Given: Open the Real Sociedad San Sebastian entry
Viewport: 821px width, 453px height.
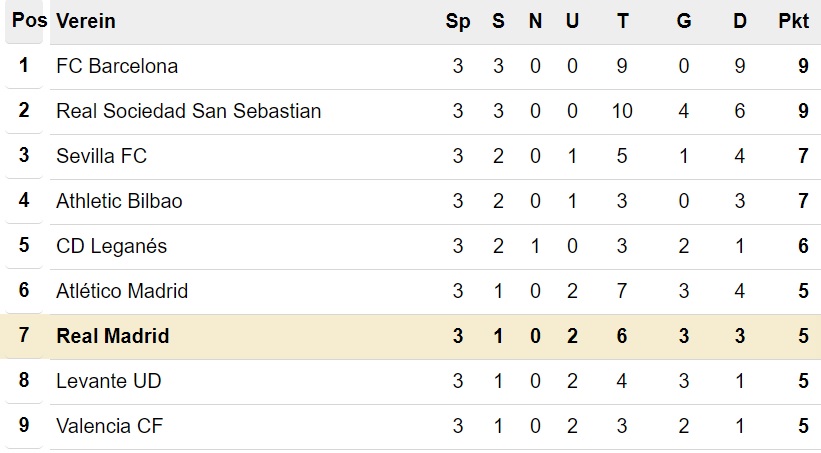Looking at the screenshot, I should 188,111.
